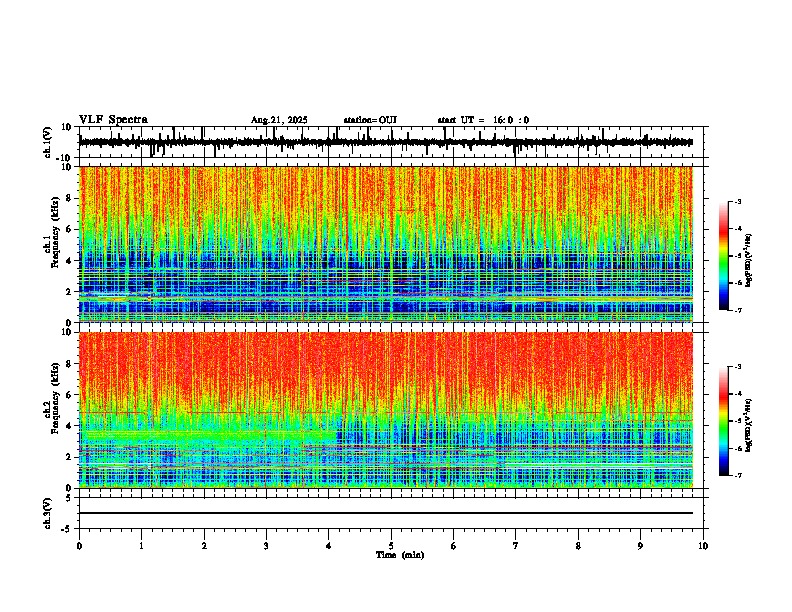Image resolution: width=792 pixels, height=612 pixels.
Task: Click the 'VLF Spectra' plot title
Action: pyautogui.click(x=113, y=120)
